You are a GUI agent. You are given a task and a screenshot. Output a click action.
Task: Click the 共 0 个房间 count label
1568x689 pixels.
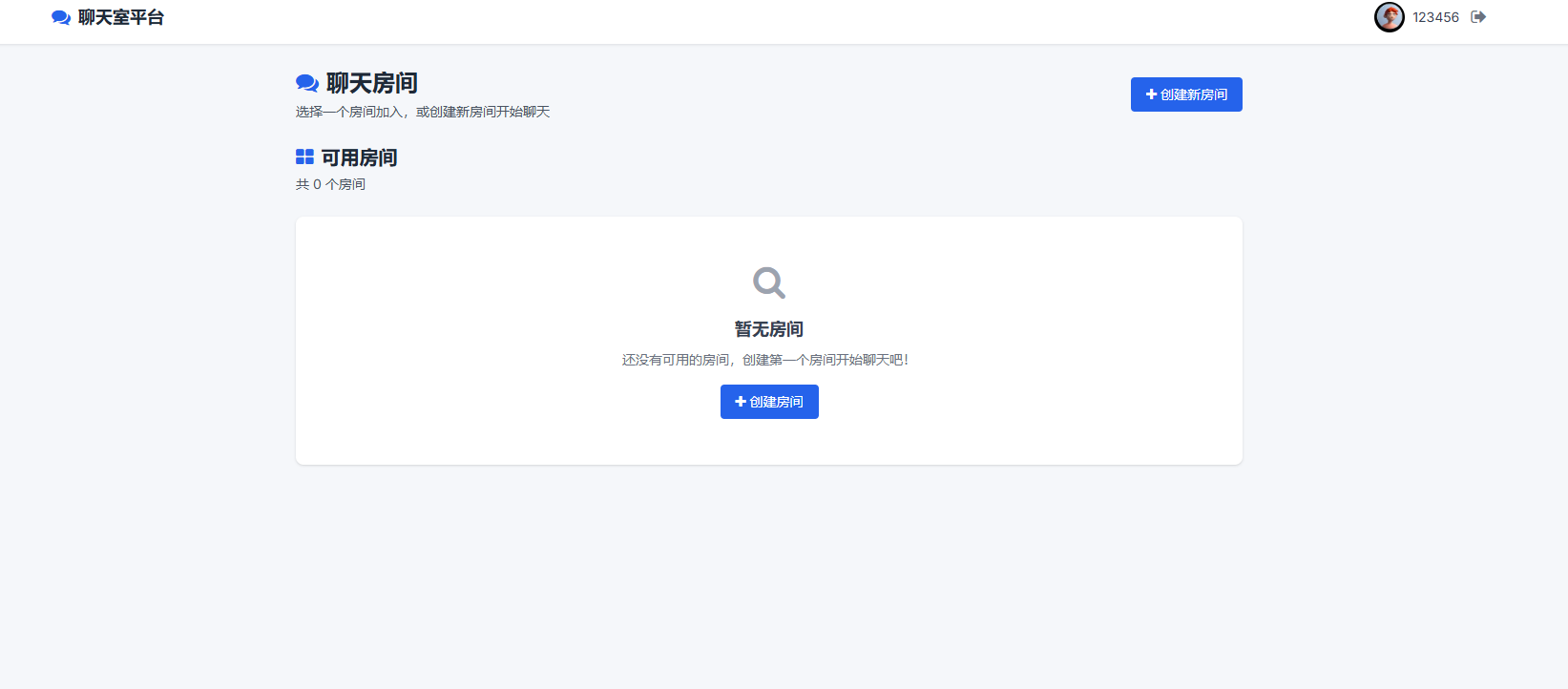330,184
